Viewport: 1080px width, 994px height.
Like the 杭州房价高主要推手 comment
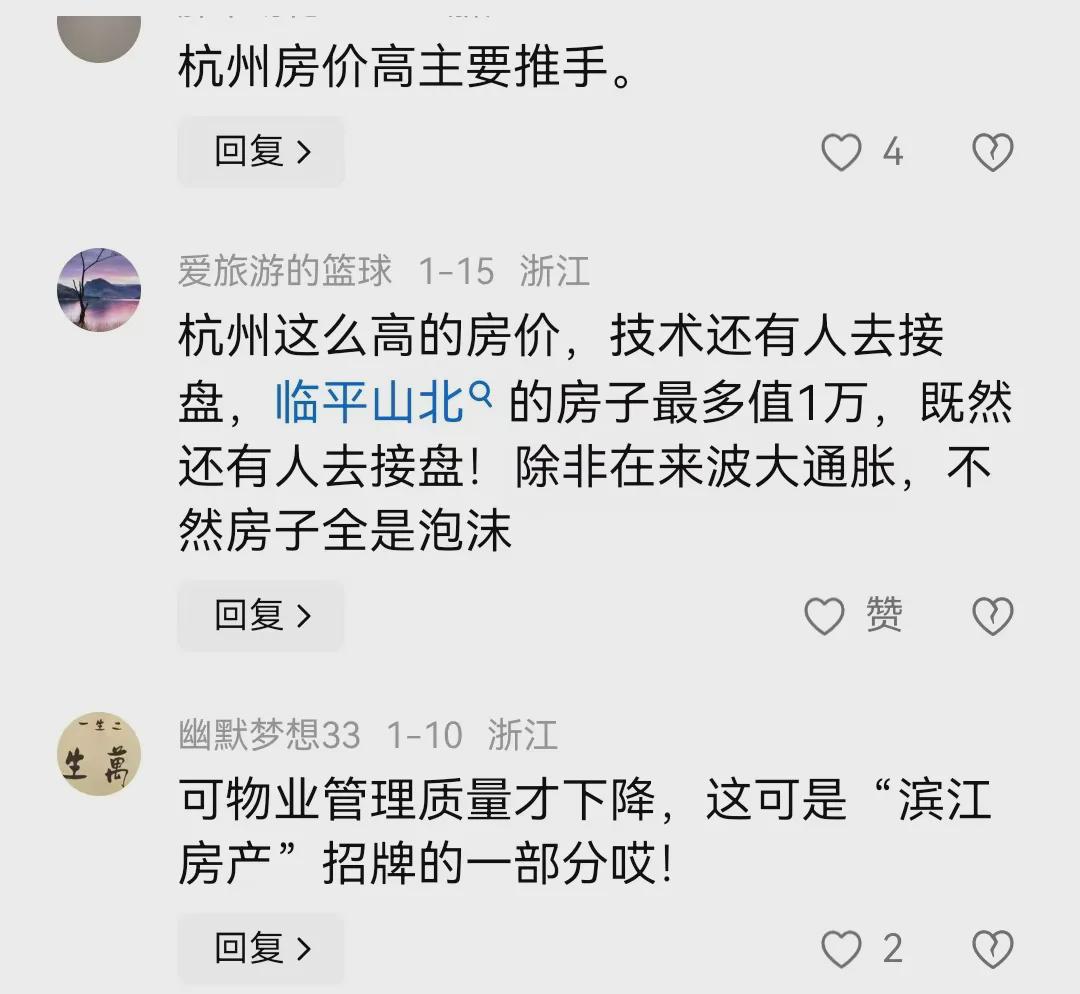(841, 152)
